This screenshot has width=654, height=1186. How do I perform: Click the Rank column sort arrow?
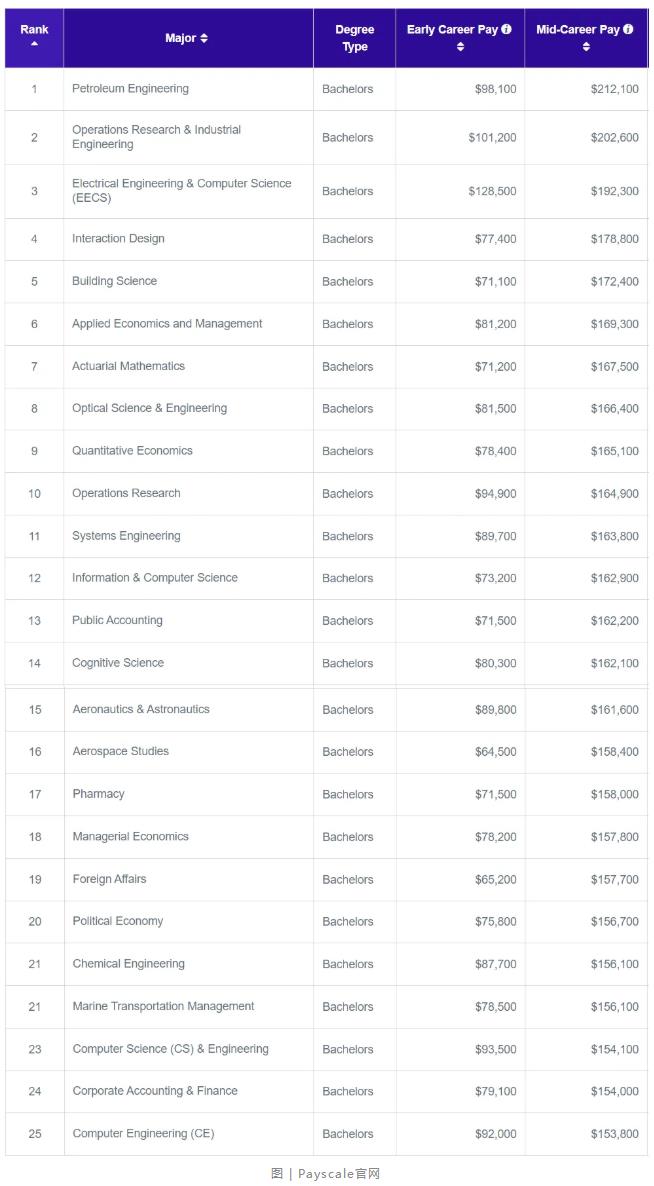click(x=34, y=43)
